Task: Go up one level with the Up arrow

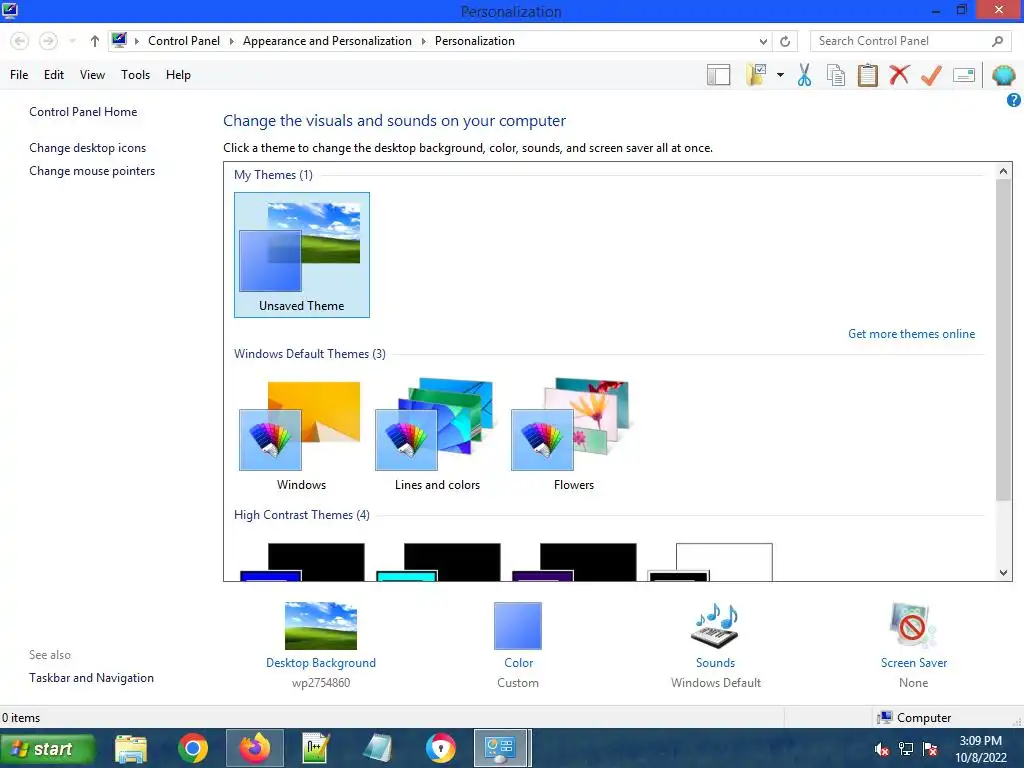Action: click(x=95, y=41)
